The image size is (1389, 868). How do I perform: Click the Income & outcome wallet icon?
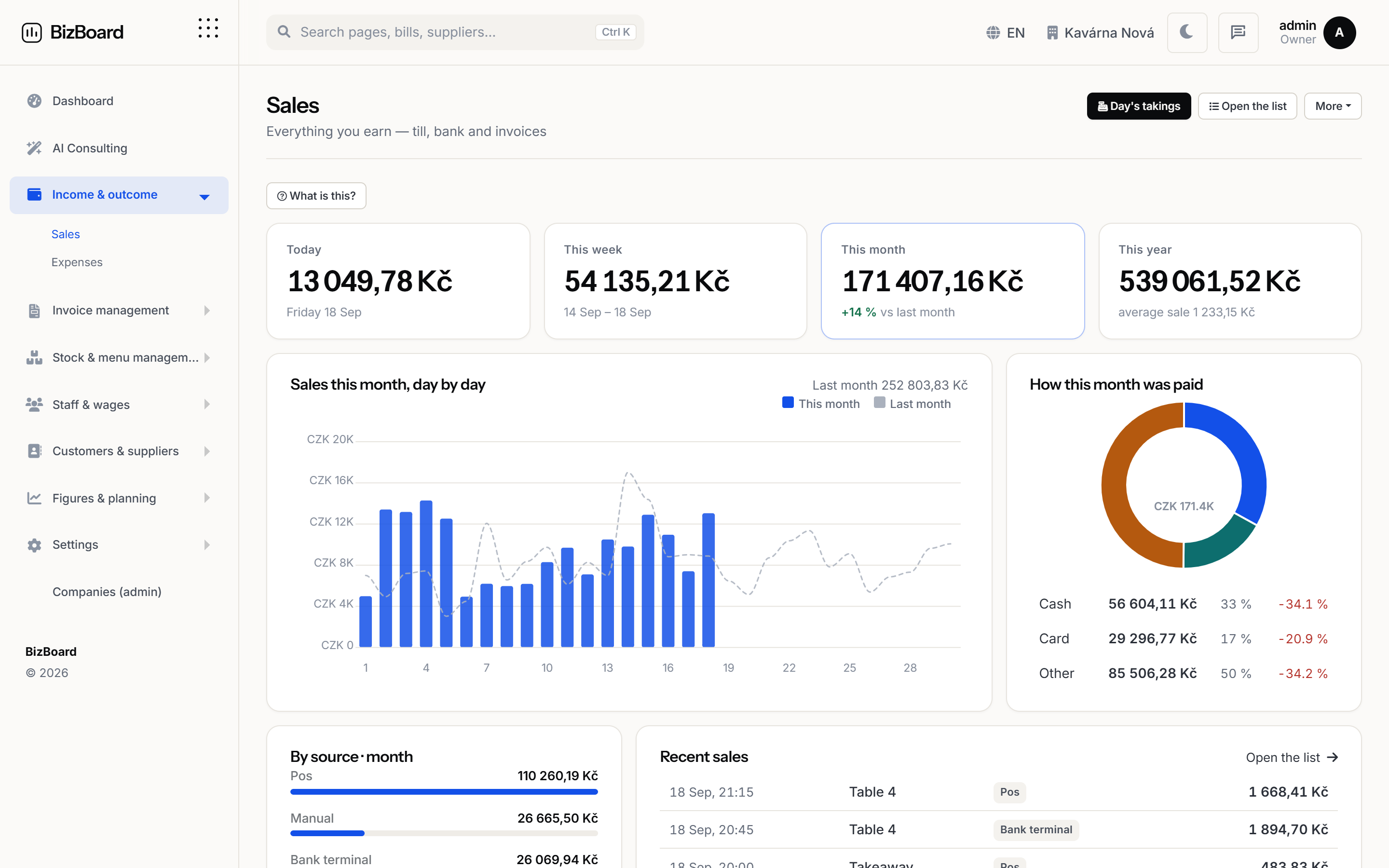(x=34, y=195)
